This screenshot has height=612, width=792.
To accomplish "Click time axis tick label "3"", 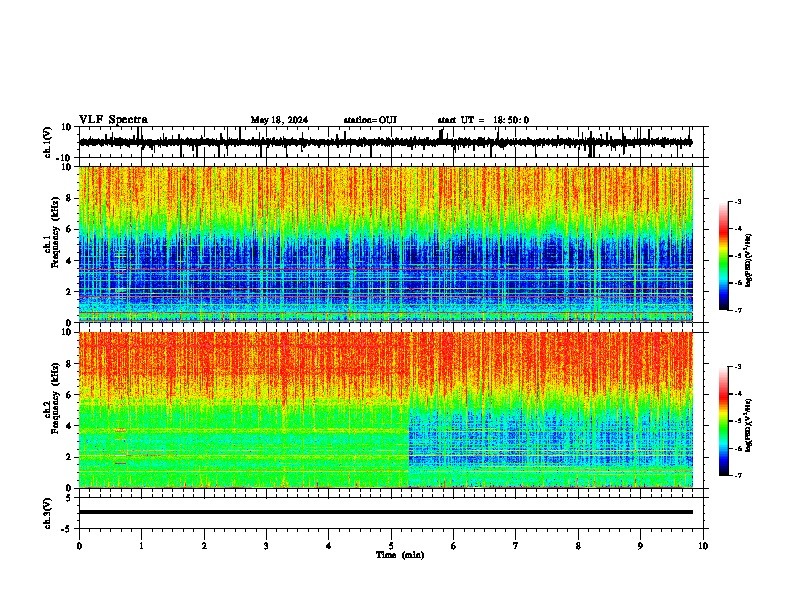I will tap(266, 546).
